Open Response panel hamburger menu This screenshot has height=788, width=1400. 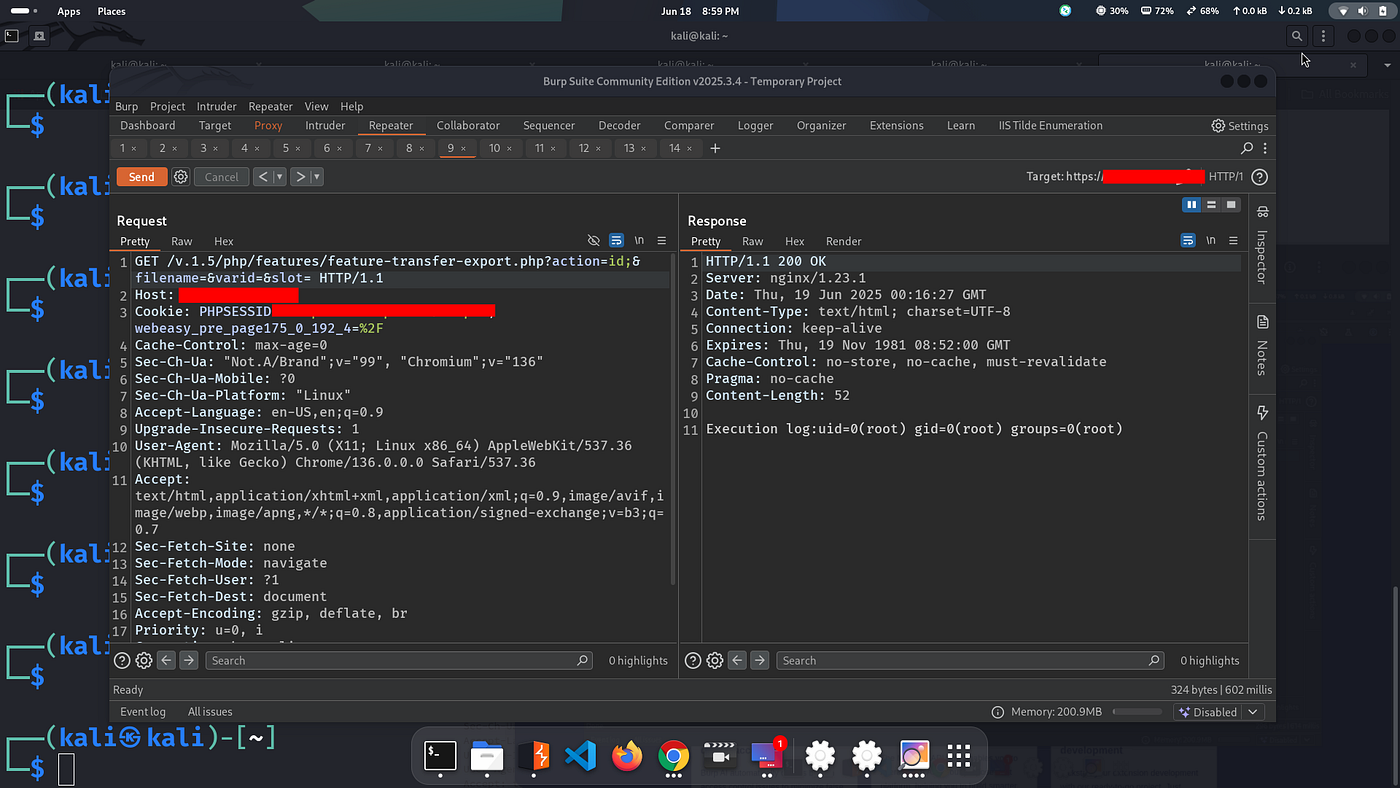click(1233, 241)
